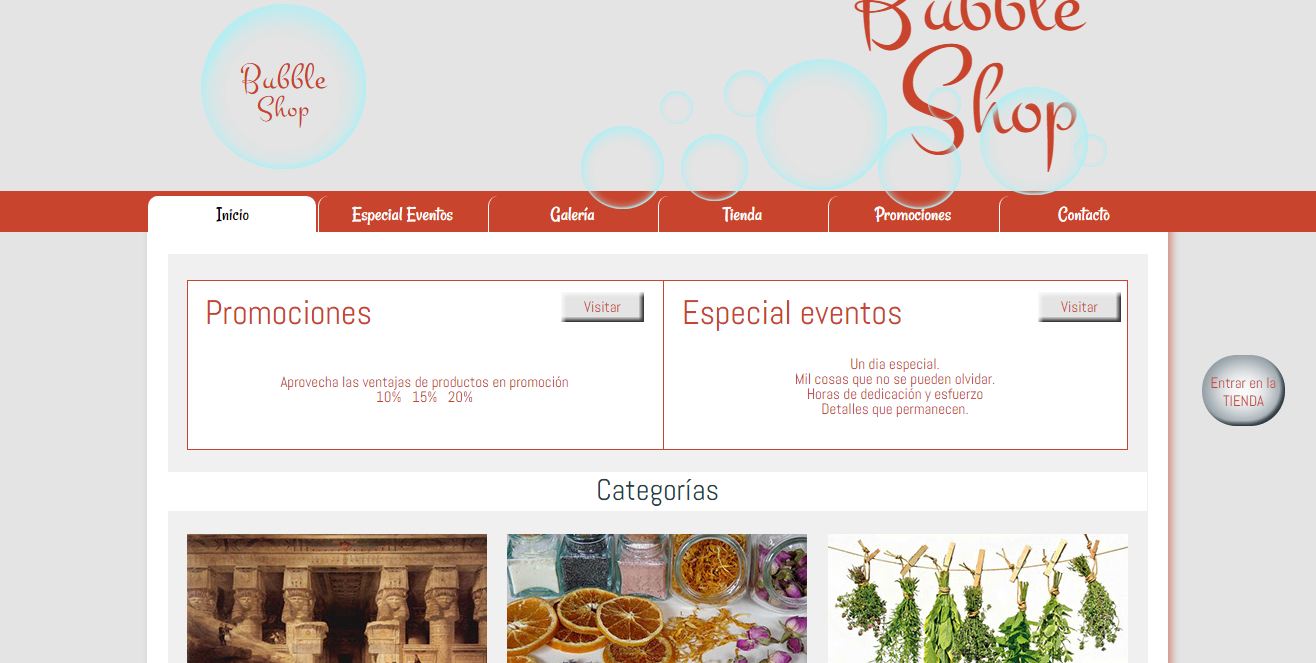The width and height of the screenshot is (1316, 663).
Task: Click the 'Aprovecha las ventajas' promotion text
Action: pos(424,382)
